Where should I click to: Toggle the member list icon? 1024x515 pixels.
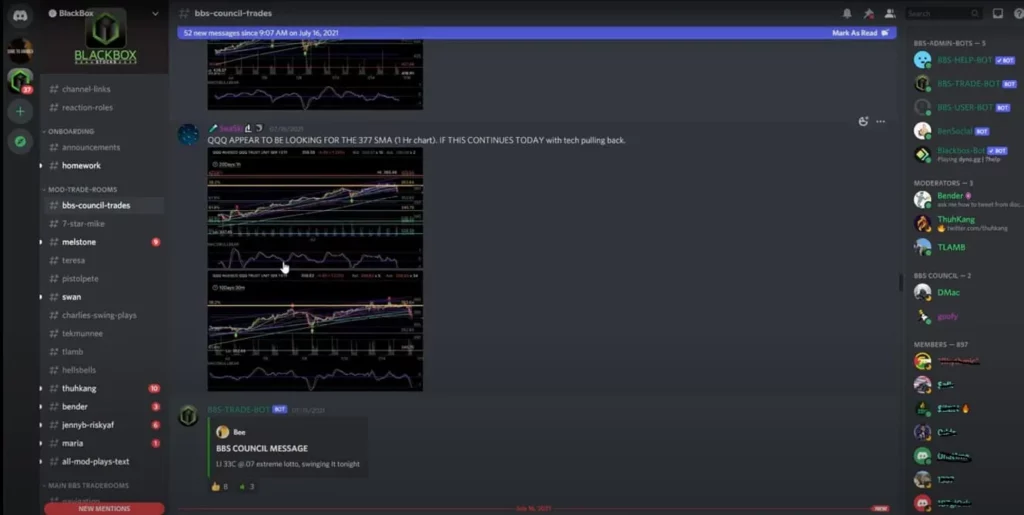point(889,13)
